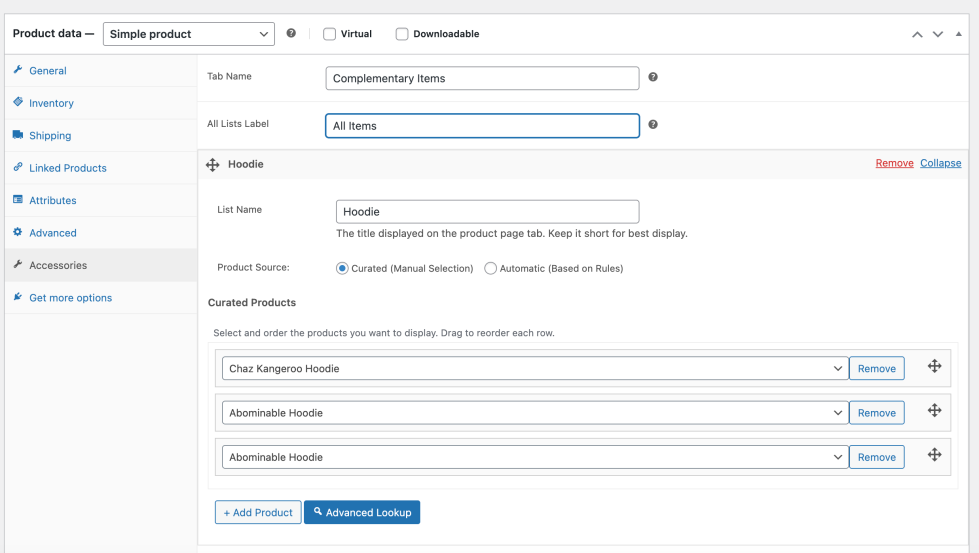The image size is (979, 553).
Task: Open the Linked Products tab
Action: (67, 168)
